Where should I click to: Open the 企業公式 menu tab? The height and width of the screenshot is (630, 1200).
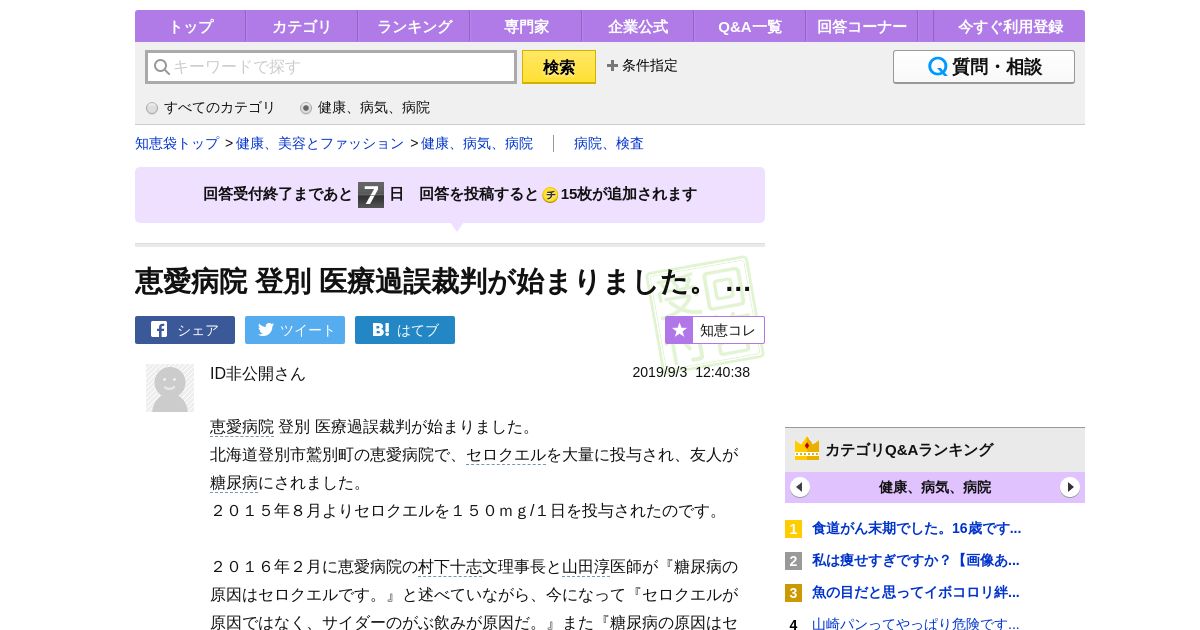pyautogui.click(x=637, y=26)
